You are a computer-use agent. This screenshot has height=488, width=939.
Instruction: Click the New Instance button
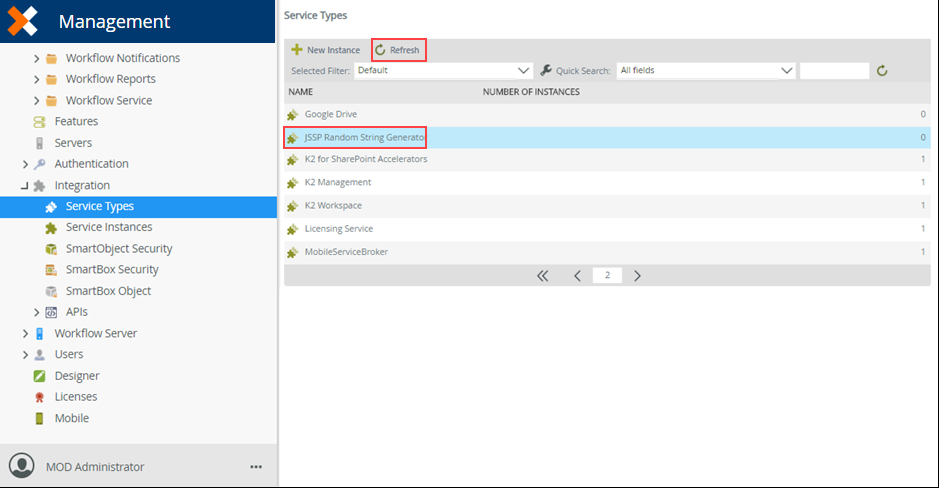click(x=326, y=50)
